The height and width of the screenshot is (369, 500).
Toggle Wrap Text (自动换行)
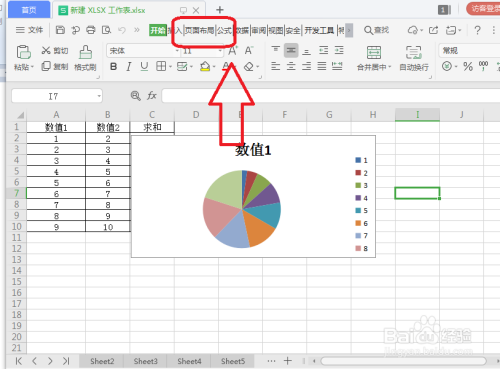pos(414,58)
